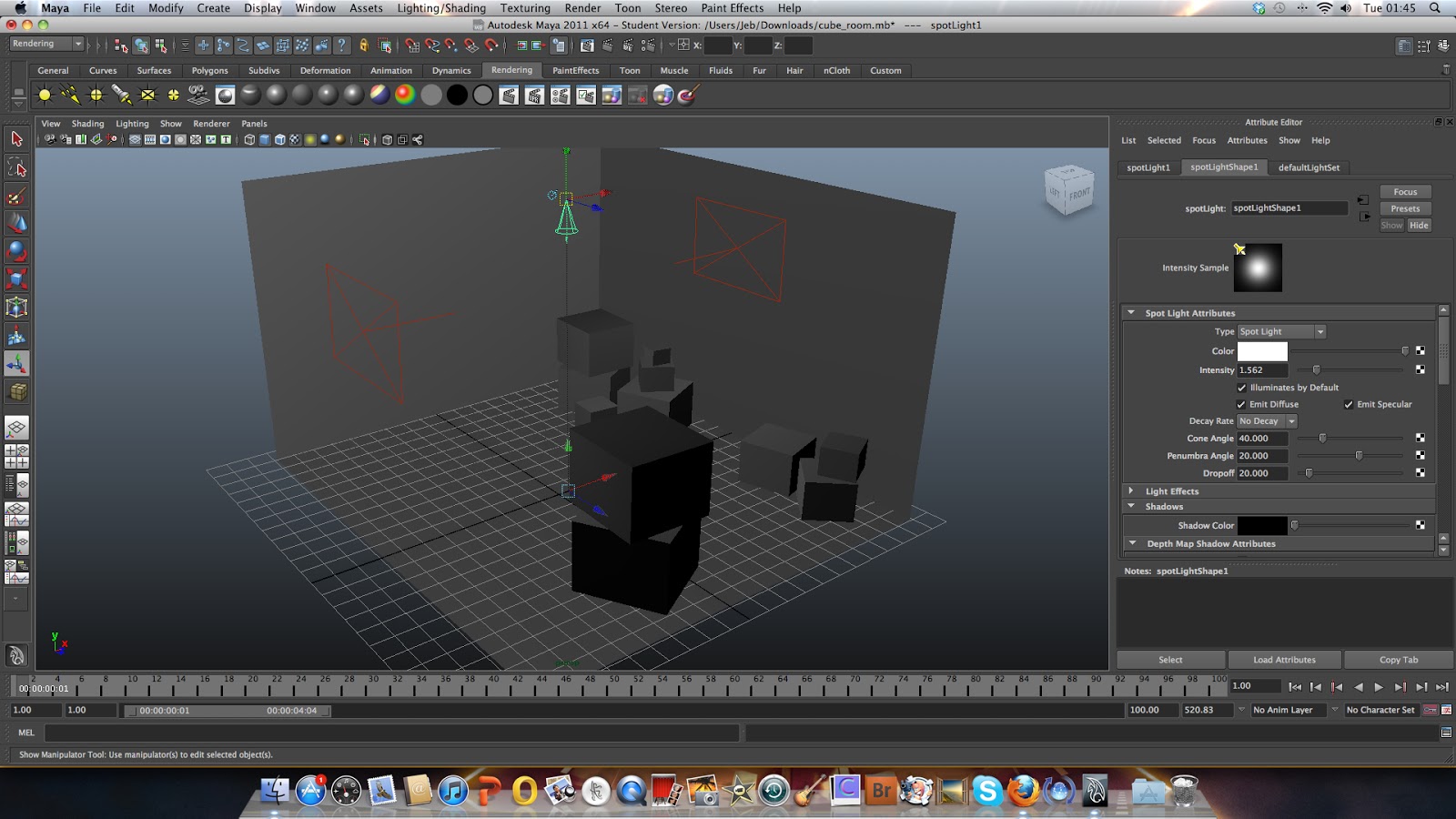Switch to the defaultLightSet tab in Attribute Editor
This screenshot has width=1456, height=819.
pyautogui.click(x=1309, y=167)
